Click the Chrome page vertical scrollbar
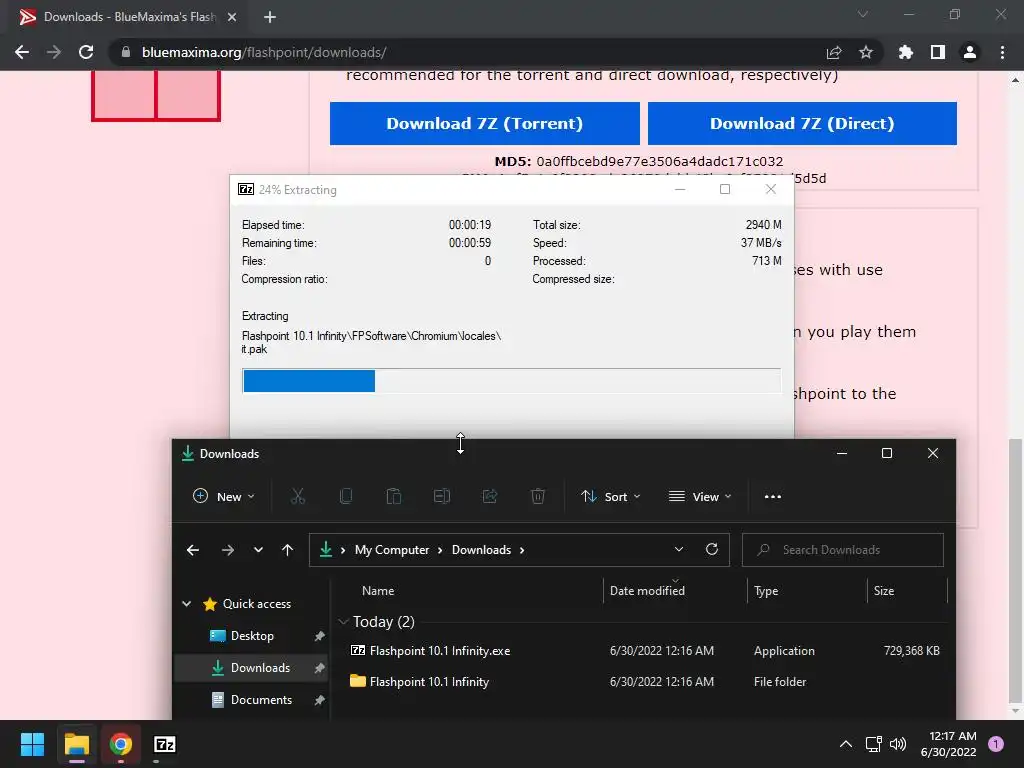 pos(1015,573)
